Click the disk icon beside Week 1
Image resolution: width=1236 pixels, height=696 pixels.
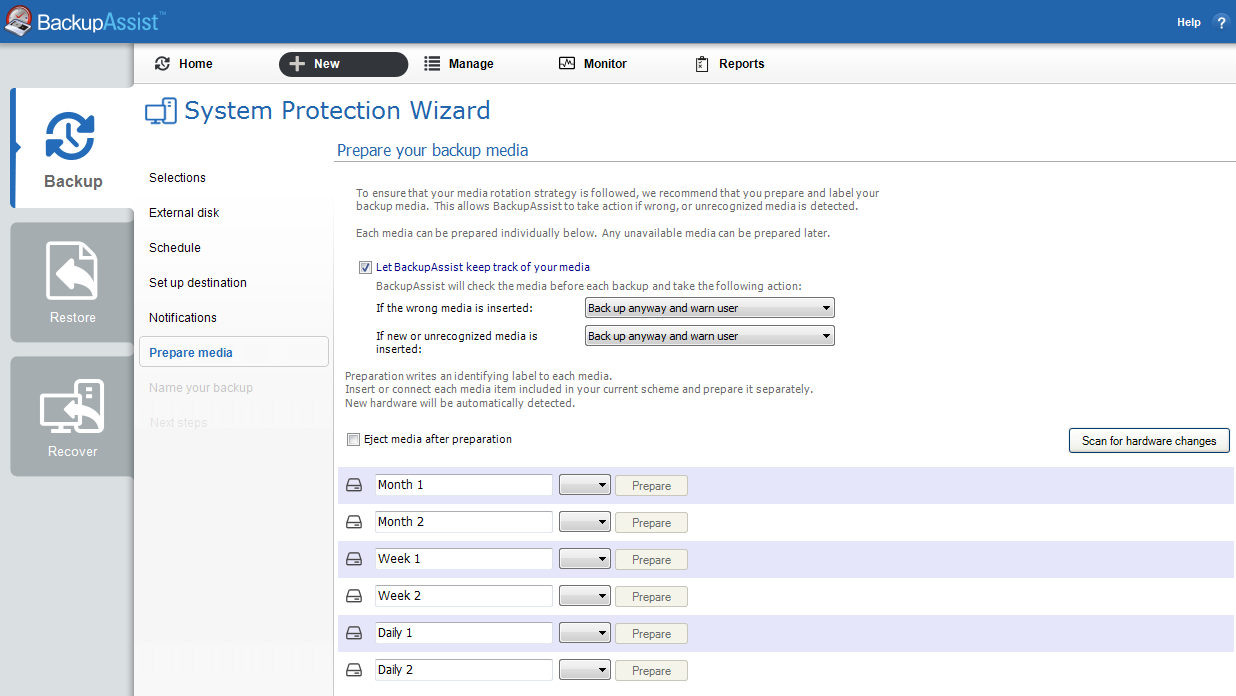[x=354, y=559]
